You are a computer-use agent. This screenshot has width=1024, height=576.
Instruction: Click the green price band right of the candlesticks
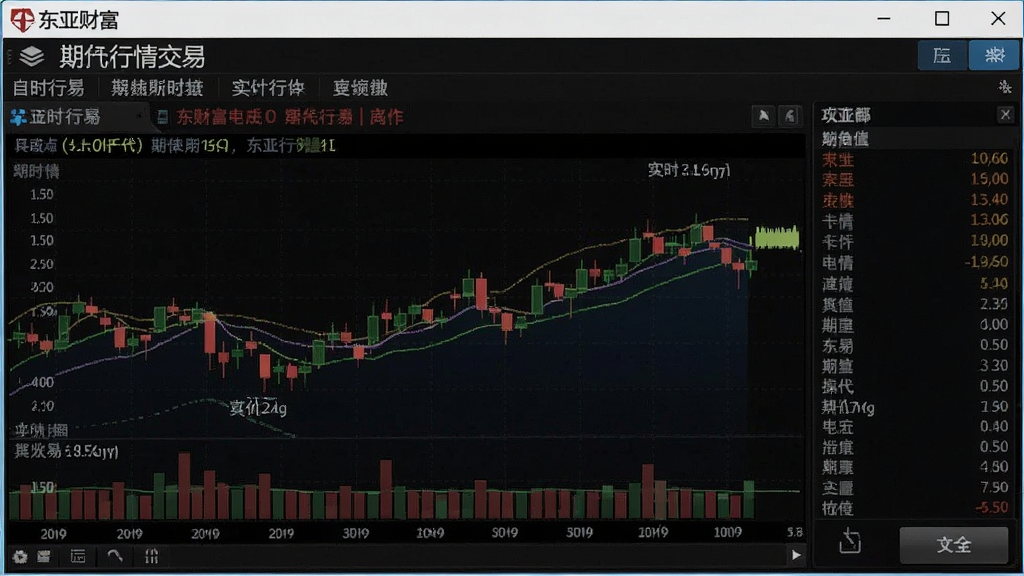777,237
